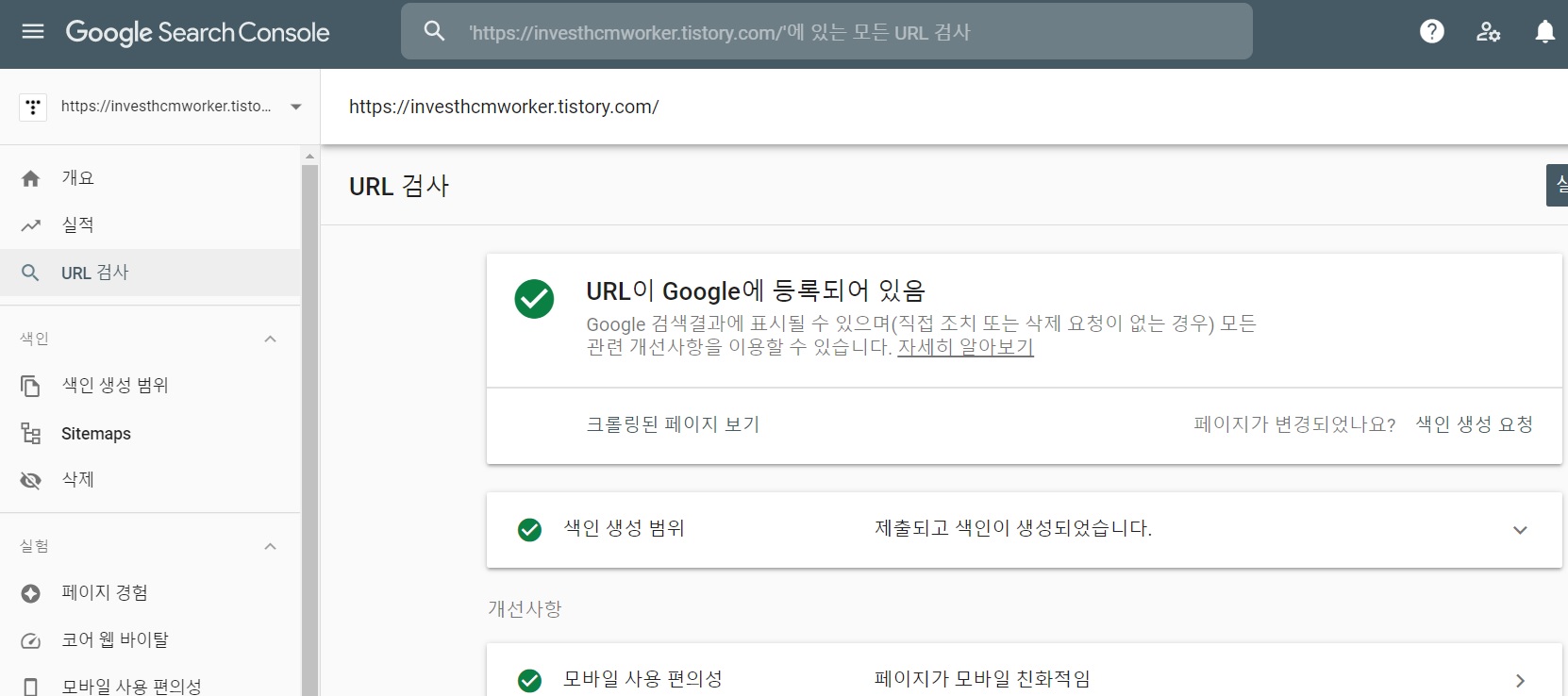Click the 색인 생성 범위 pages icon
This screenshot has width=1568, height=696.
31,386
